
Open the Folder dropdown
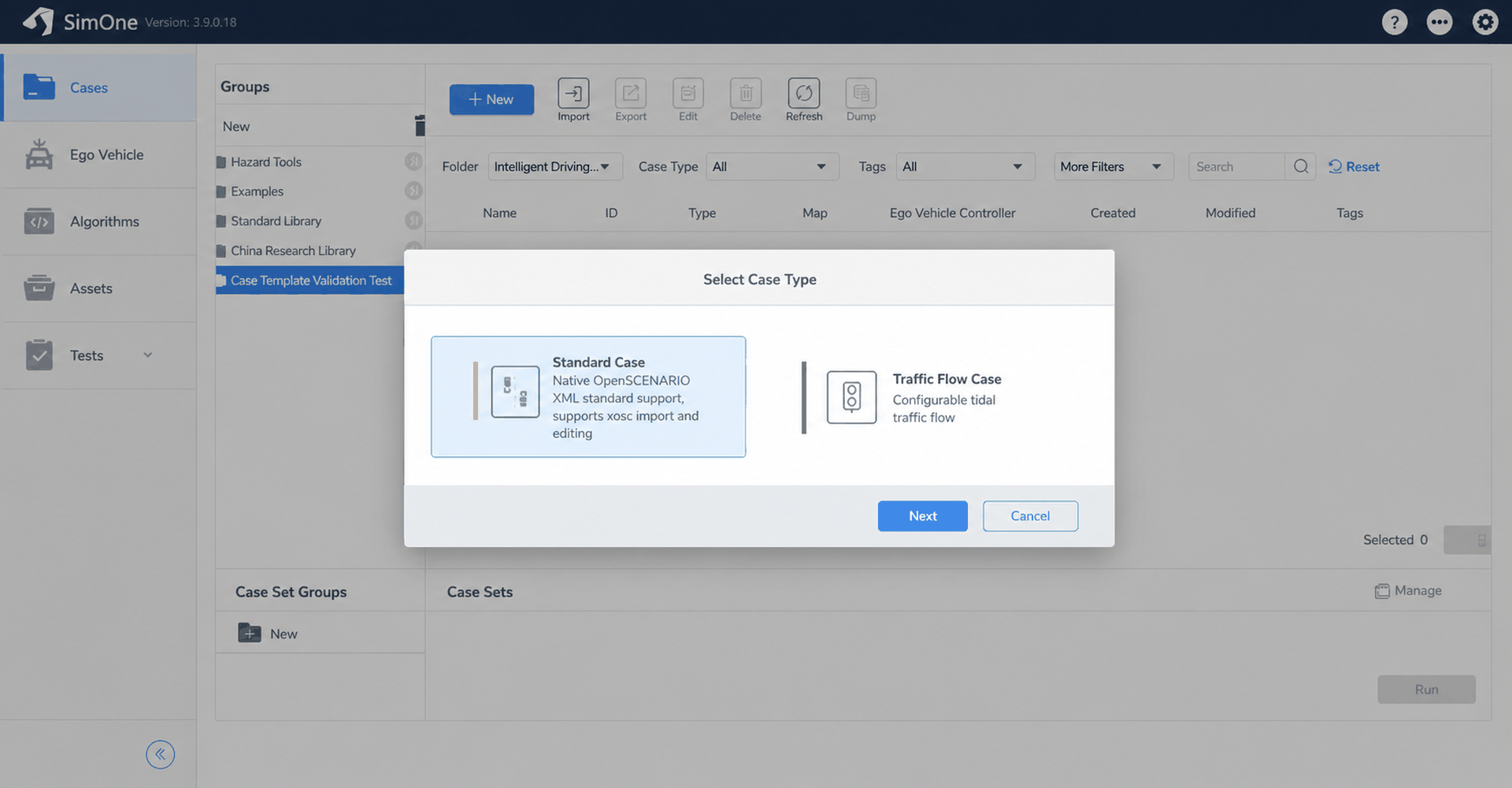coord(555,166)
